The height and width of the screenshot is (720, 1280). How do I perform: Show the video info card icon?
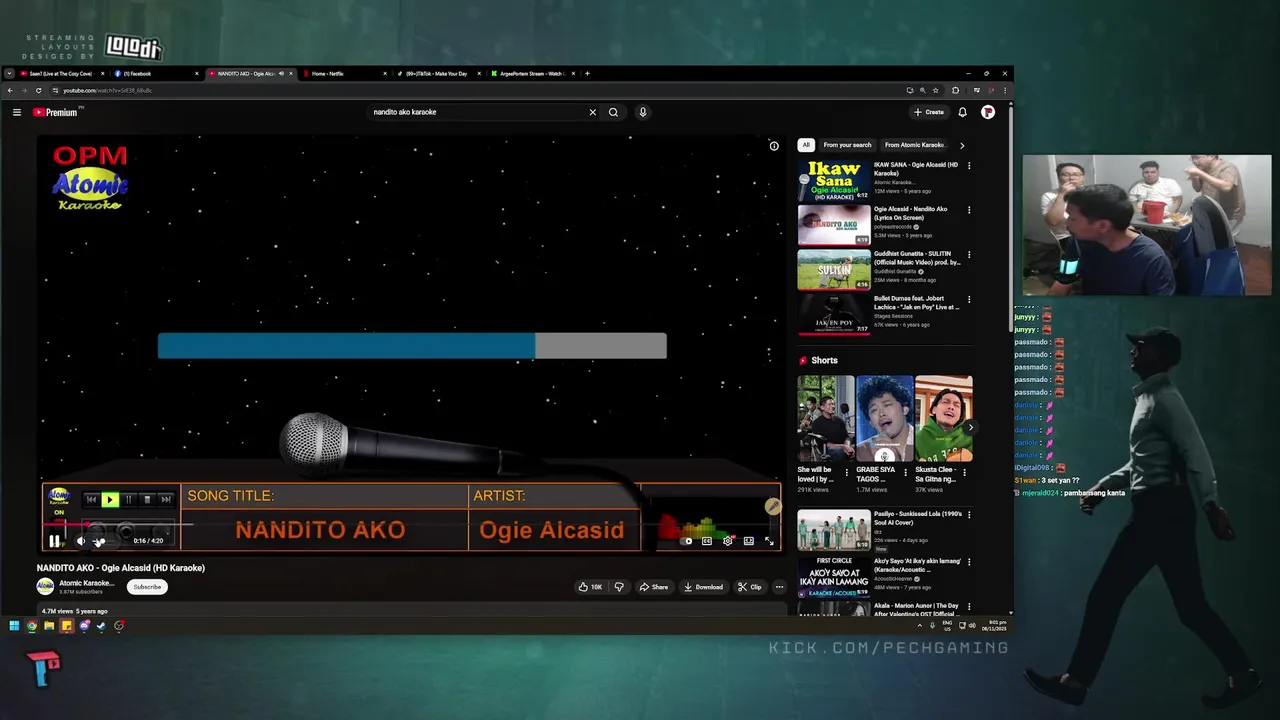774,146
